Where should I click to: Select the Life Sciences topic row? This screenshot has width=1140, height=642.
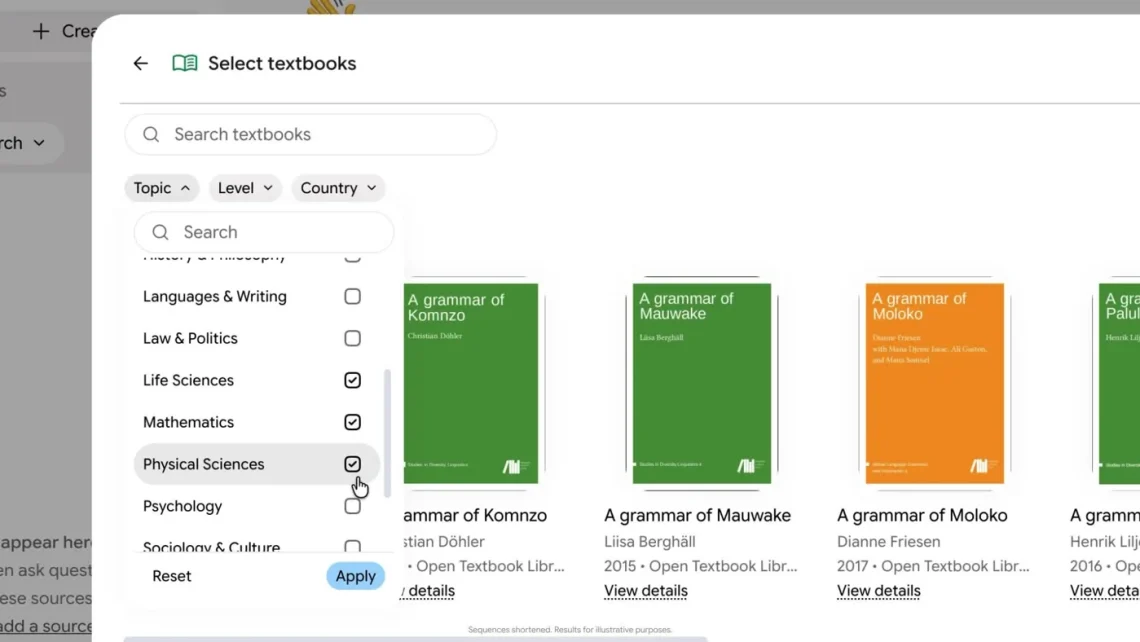256,380
